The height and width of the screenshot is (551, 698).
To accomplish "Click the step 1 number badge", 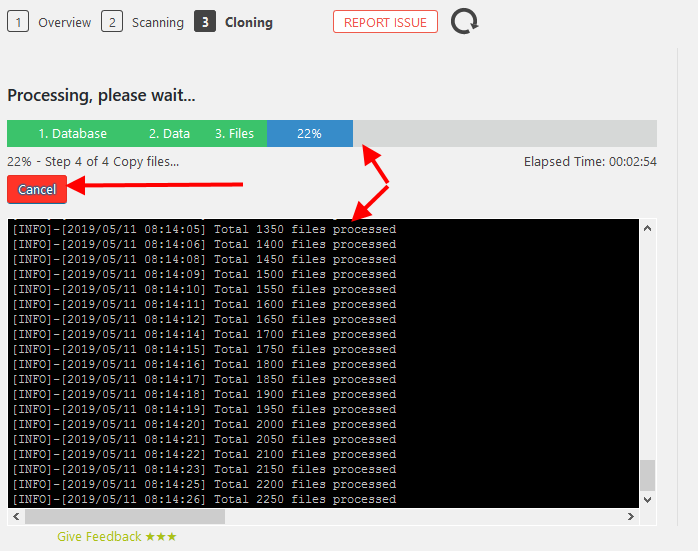I will (18, 22).
